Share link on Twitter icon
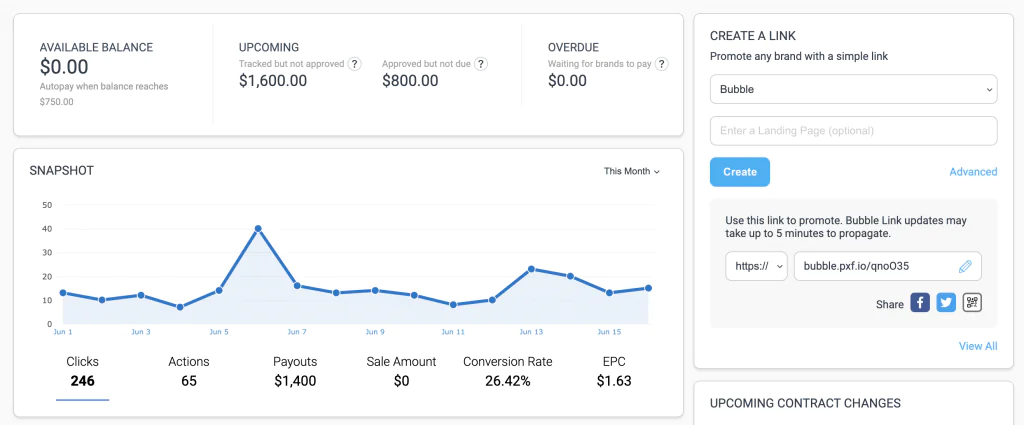This screenshot has height=425, width=1024. point(946,303)
